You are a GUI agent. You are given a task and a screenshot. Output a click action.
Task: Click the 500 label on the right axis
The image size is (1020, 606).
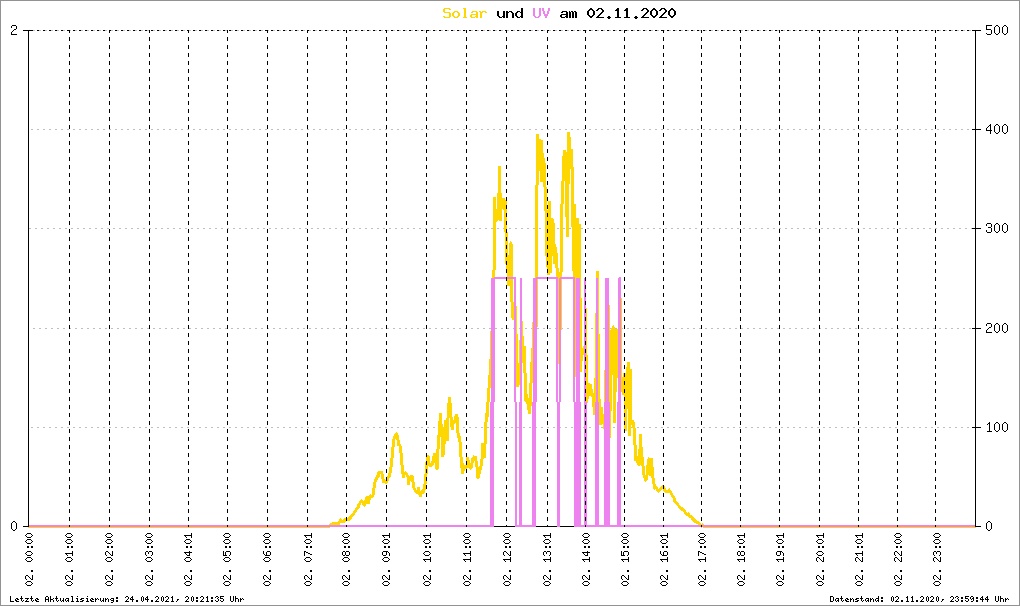pos(994,30)
